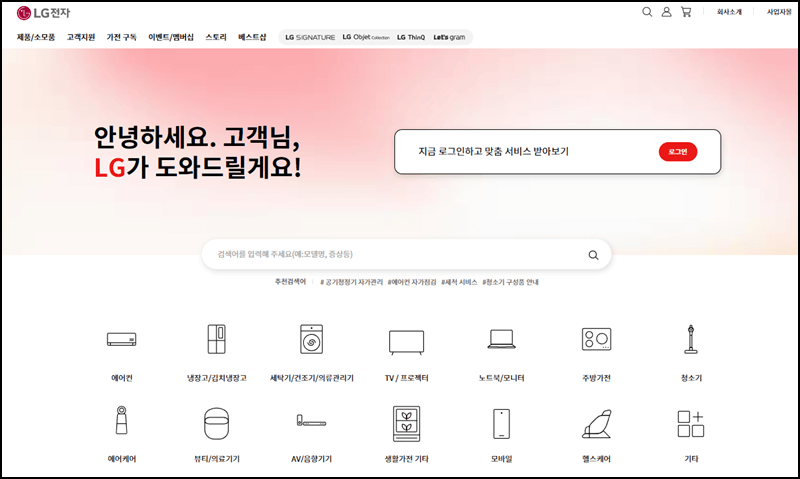The image size is (800, 479).
Task: Select the 에어케어 air purifier icon
Action: click(121, 420)
